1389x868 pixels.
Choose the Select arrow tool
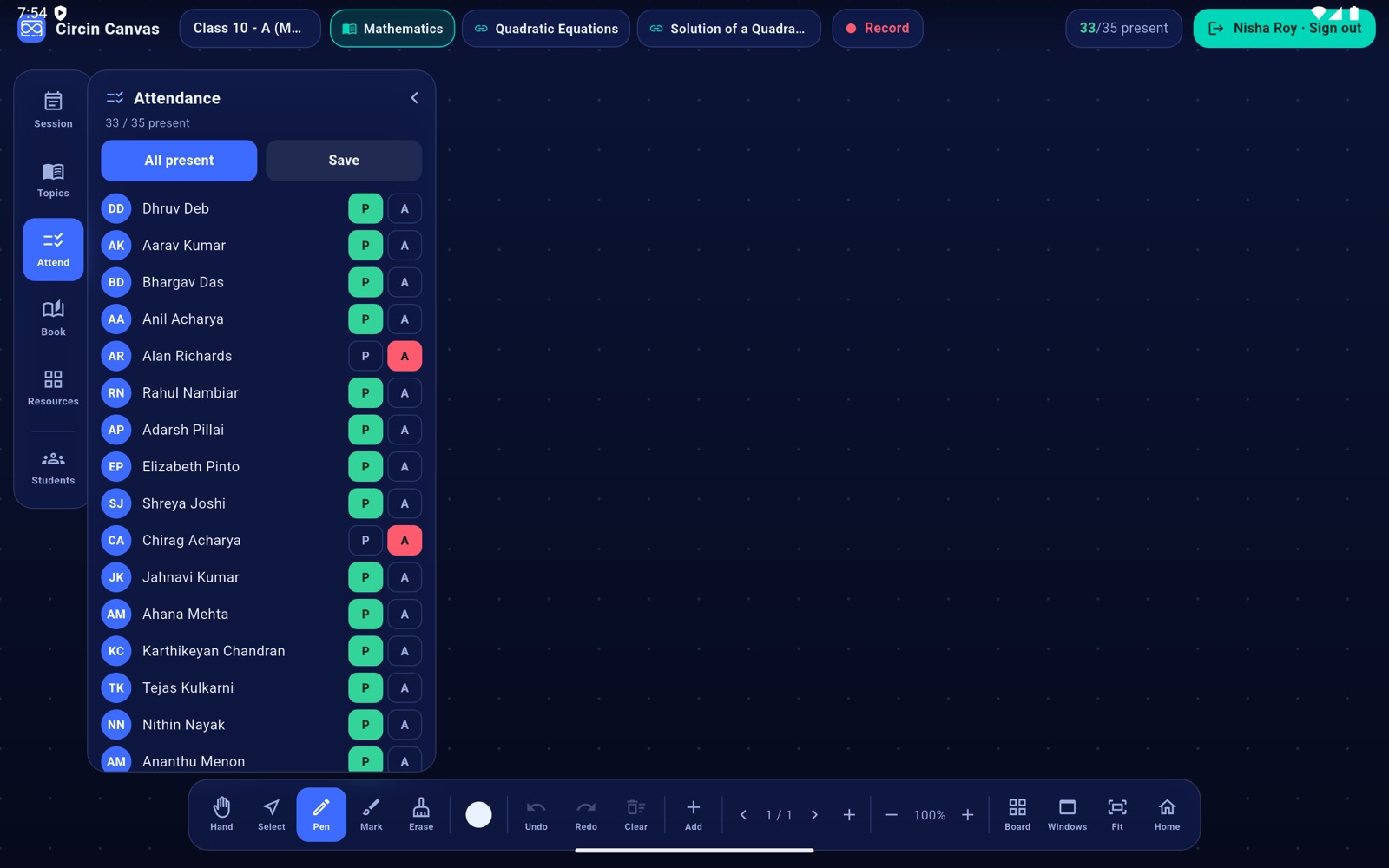[272, 814]
